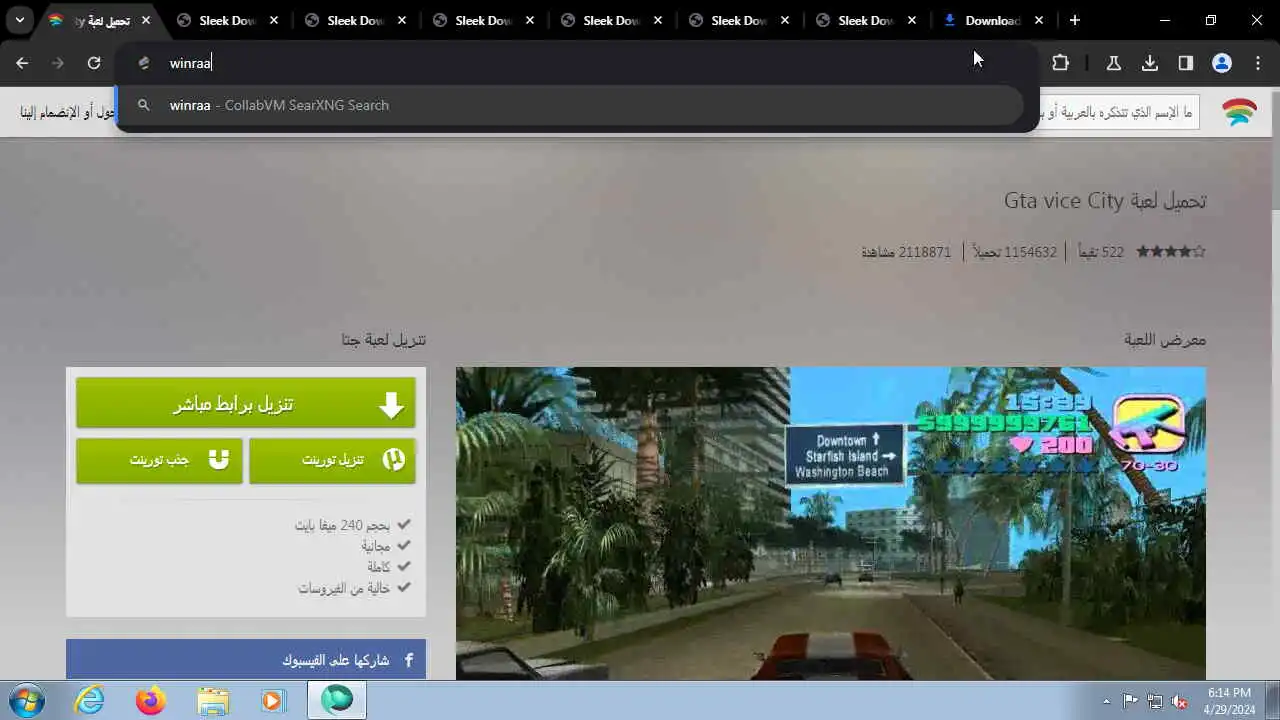The image size is (1280, 720).
Task: Open the taskbar clock showing 6:14 PM
Action: (1229, 701)
